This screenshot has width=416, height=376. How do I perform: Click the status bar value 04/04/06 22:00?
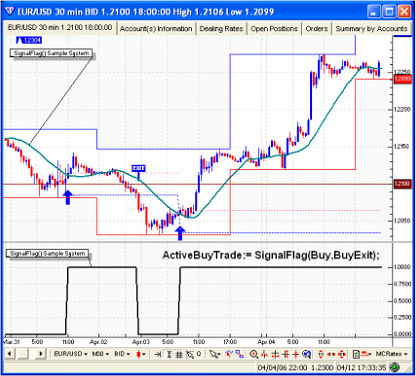[282, 368]
